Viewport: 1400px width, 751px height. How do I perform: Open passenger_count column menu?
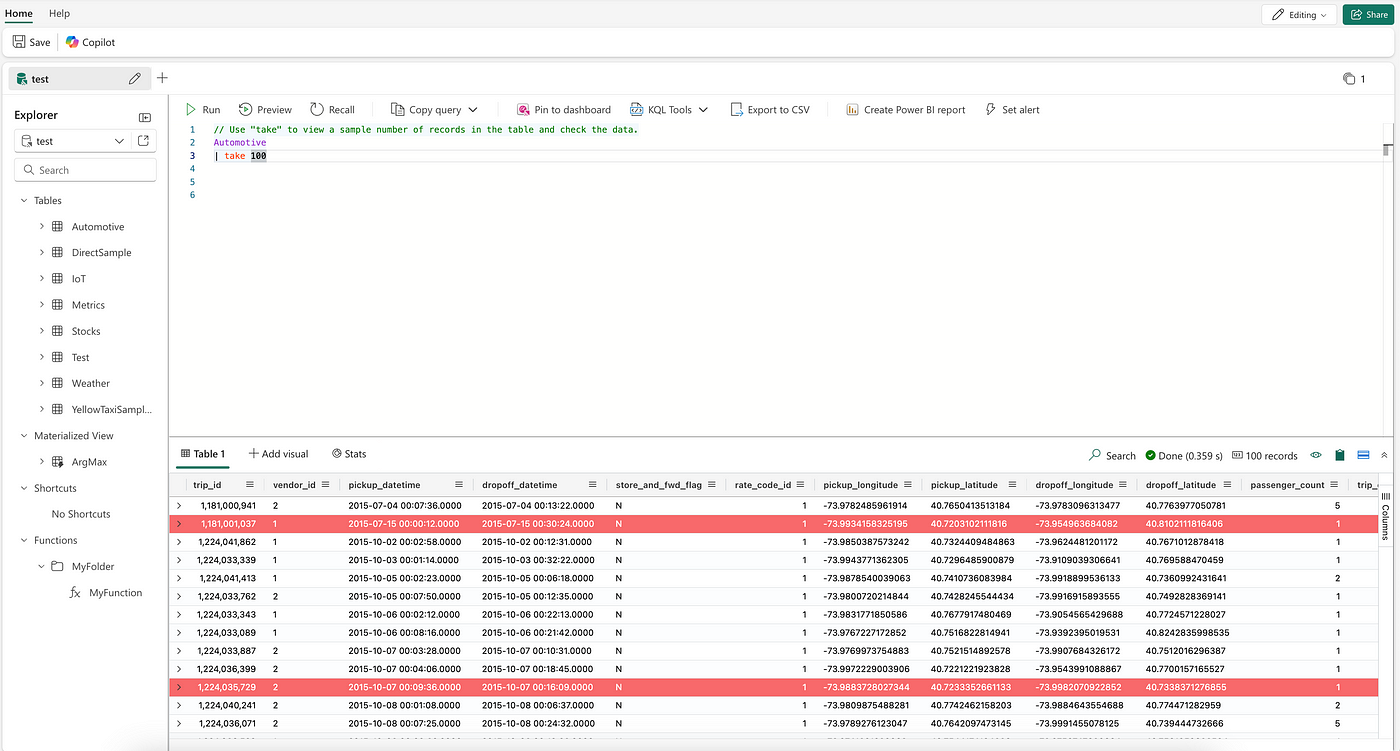coord(1334,485)
